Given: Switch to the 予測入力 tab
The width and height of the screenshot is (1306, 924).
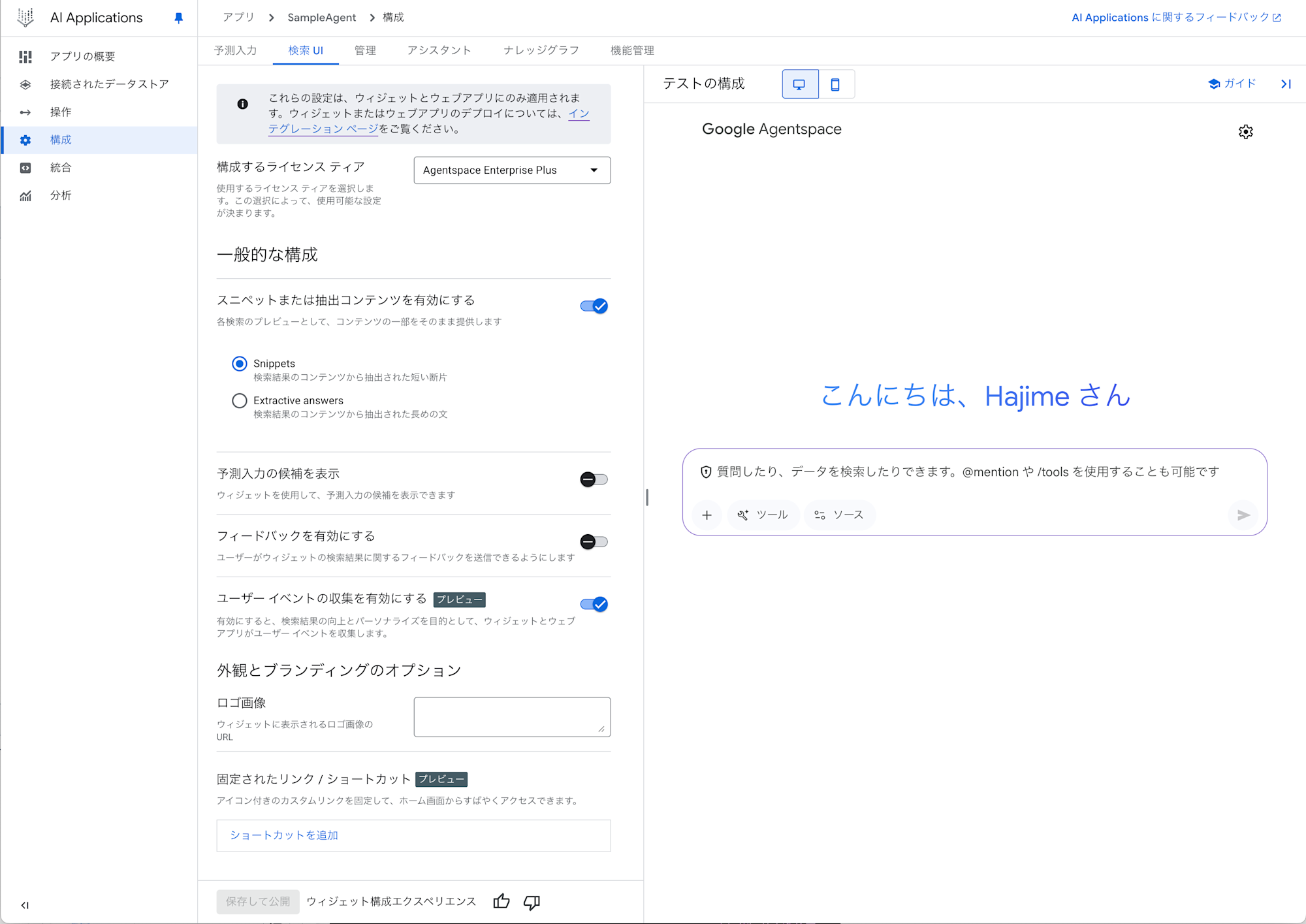Looking at the screenshot, I should click(x=235, y=50).
